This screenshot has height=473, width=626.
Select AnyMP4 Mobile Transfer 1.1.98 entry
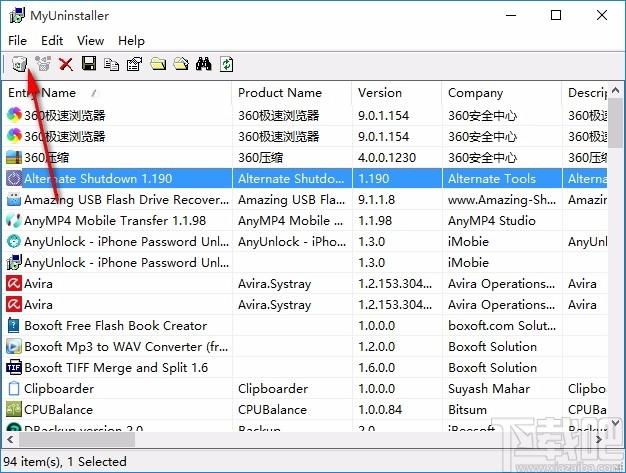click(x=115, y=220)
